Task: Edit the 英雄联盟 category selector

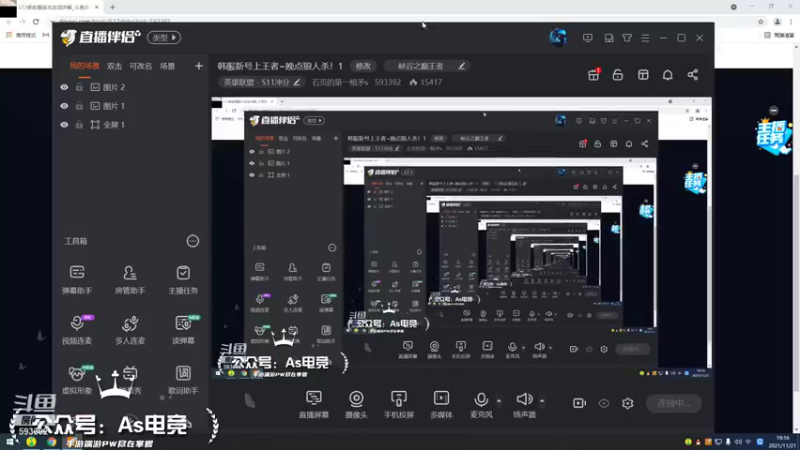Action: (x=261, y=82)
